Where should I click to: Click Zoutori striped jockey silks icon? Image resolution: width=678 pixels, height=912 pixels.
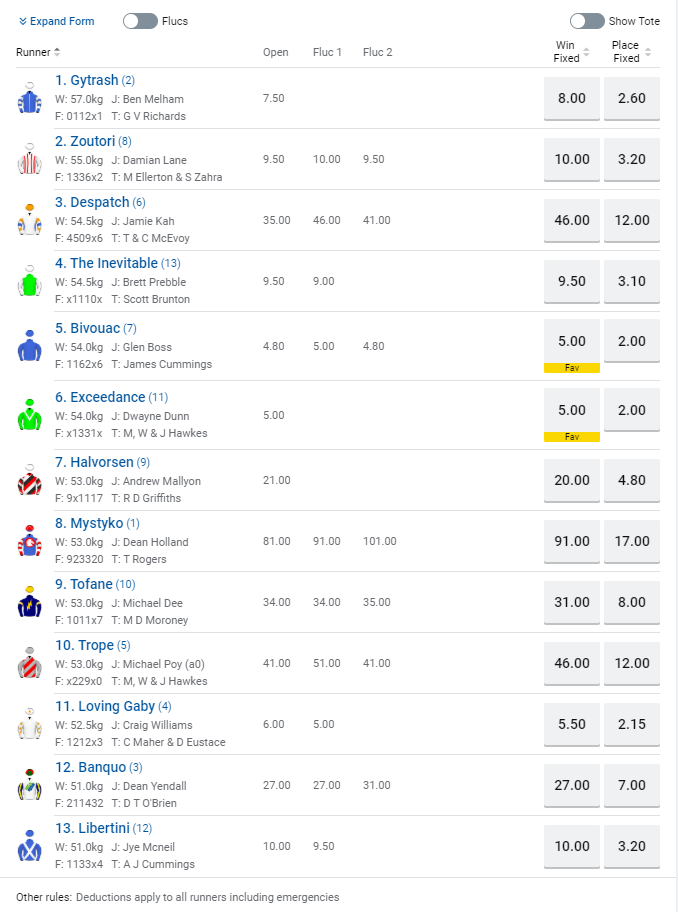coord(29,159)
